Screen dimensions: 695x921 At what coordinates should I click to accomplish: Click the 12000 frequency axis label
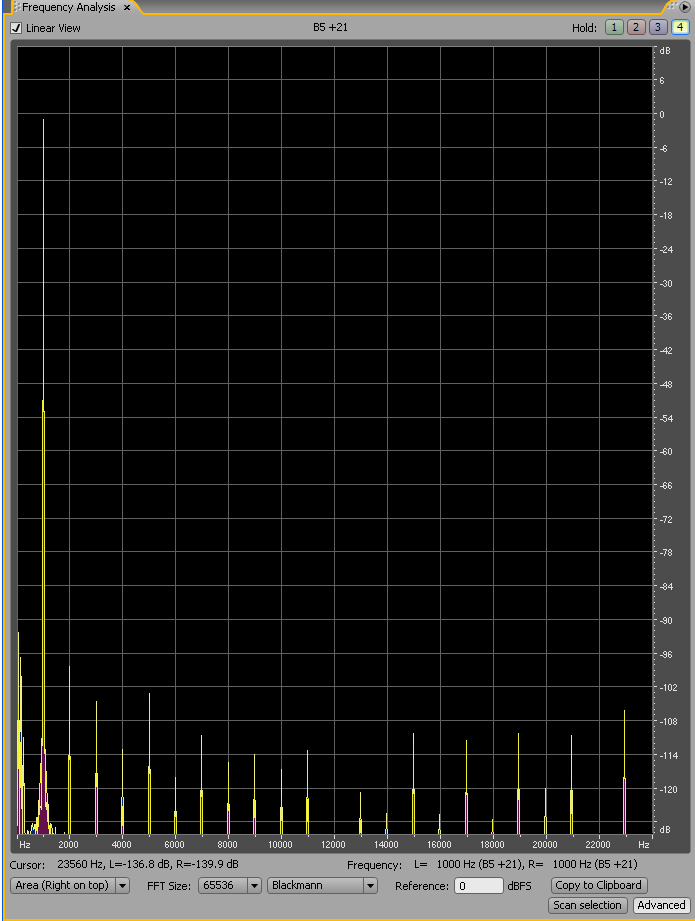pyautogui.click(x=333, y=844)
